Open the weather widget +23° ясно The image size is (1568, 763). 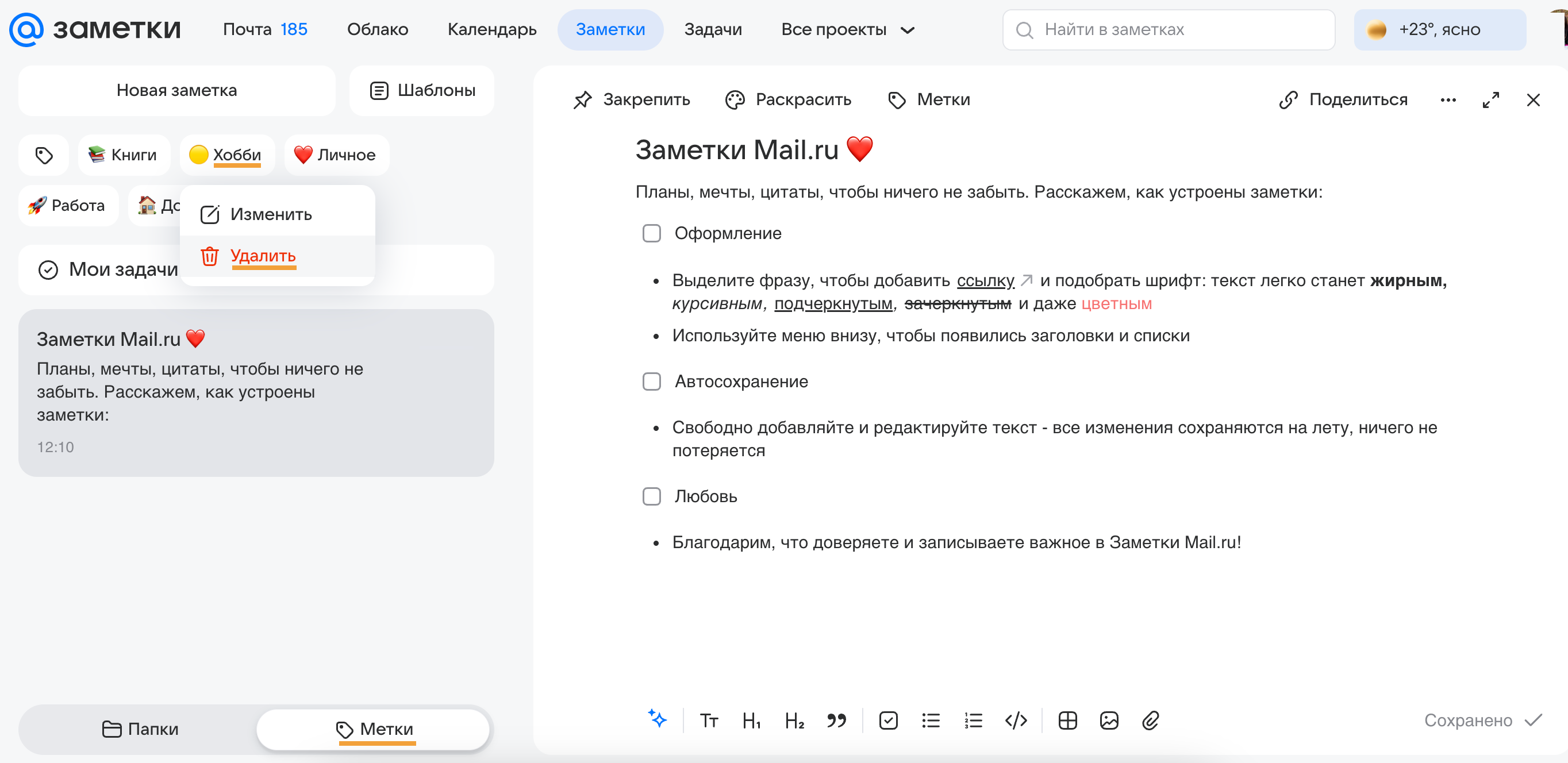click(x=1440, y=29)
